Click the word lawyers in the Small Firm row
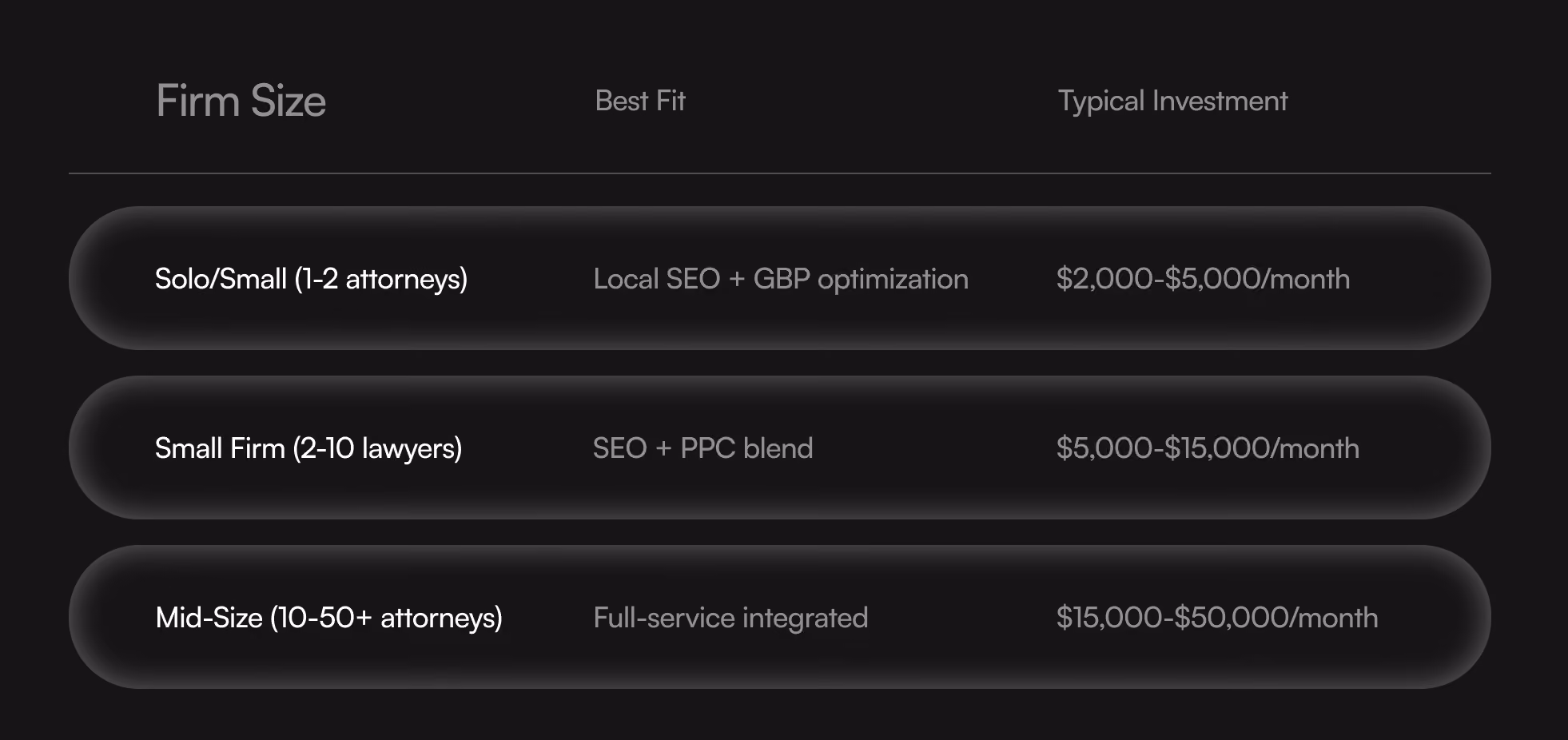 pyautogui.click(x=408, y=449)
